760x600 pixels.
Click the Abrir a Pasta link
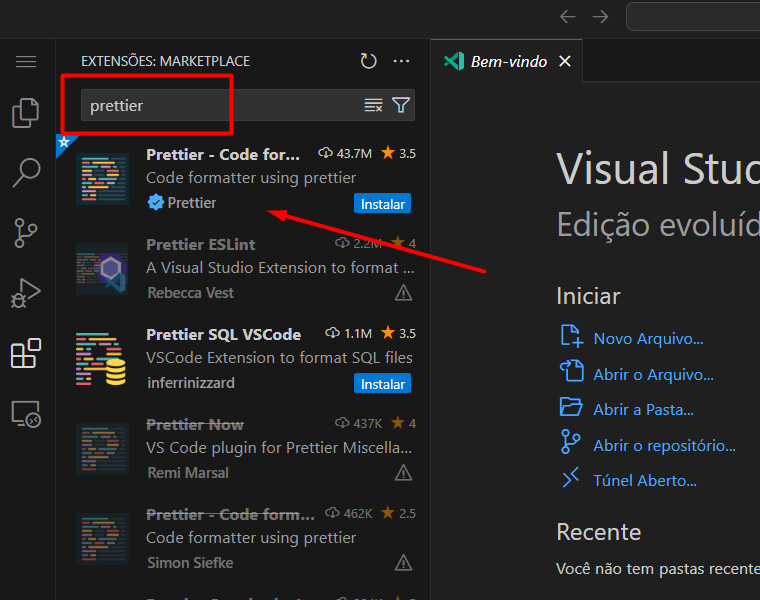pos(644,410)
